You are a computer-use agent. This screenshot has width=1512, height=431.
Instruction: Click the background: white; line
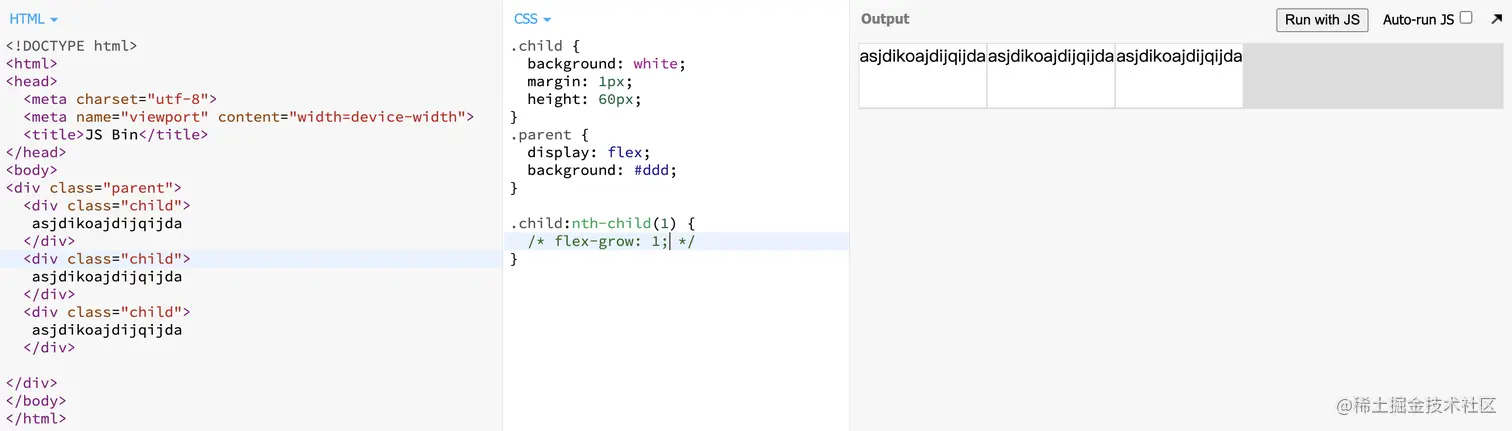click(607, 63)
